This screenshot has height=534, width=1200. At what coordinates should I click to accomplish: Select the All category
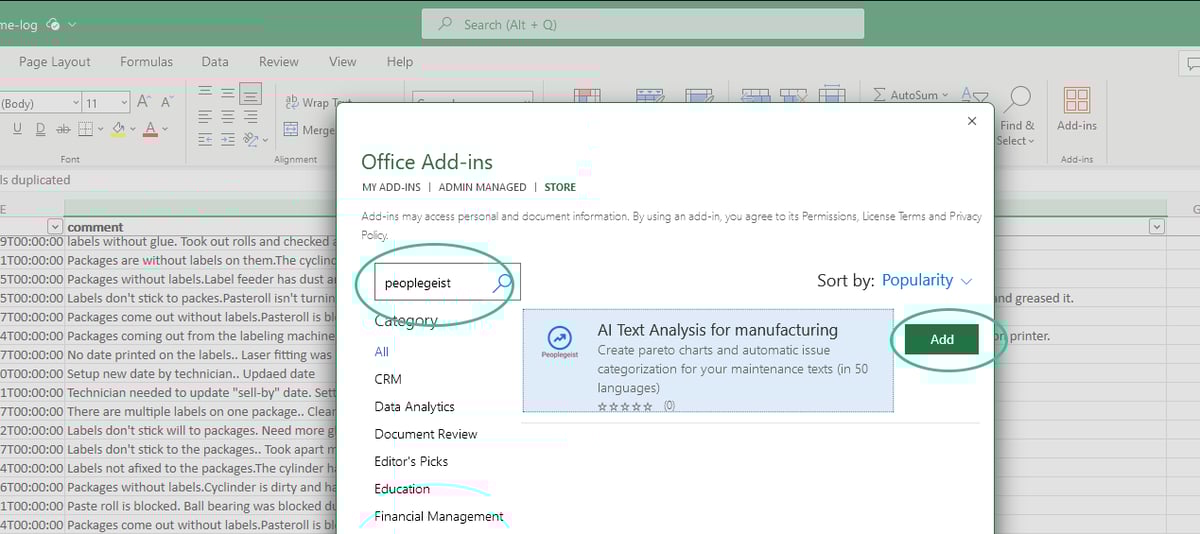[382, 352]
